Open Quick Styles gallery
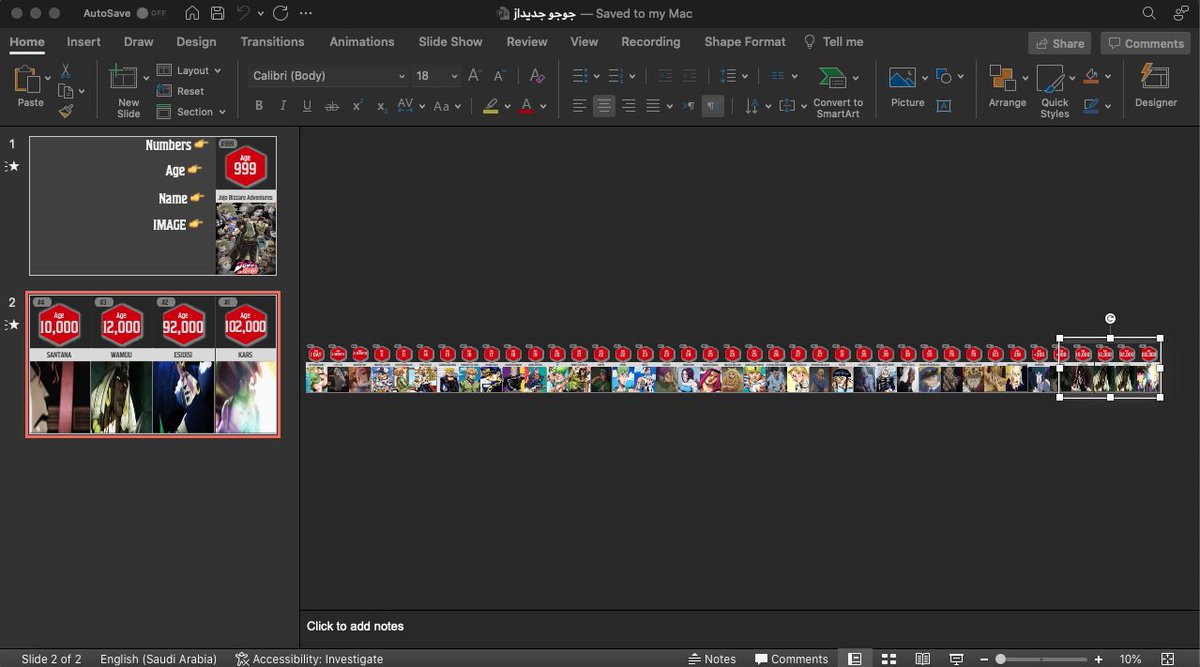 pyautogui.click(x=1054, y=92)
